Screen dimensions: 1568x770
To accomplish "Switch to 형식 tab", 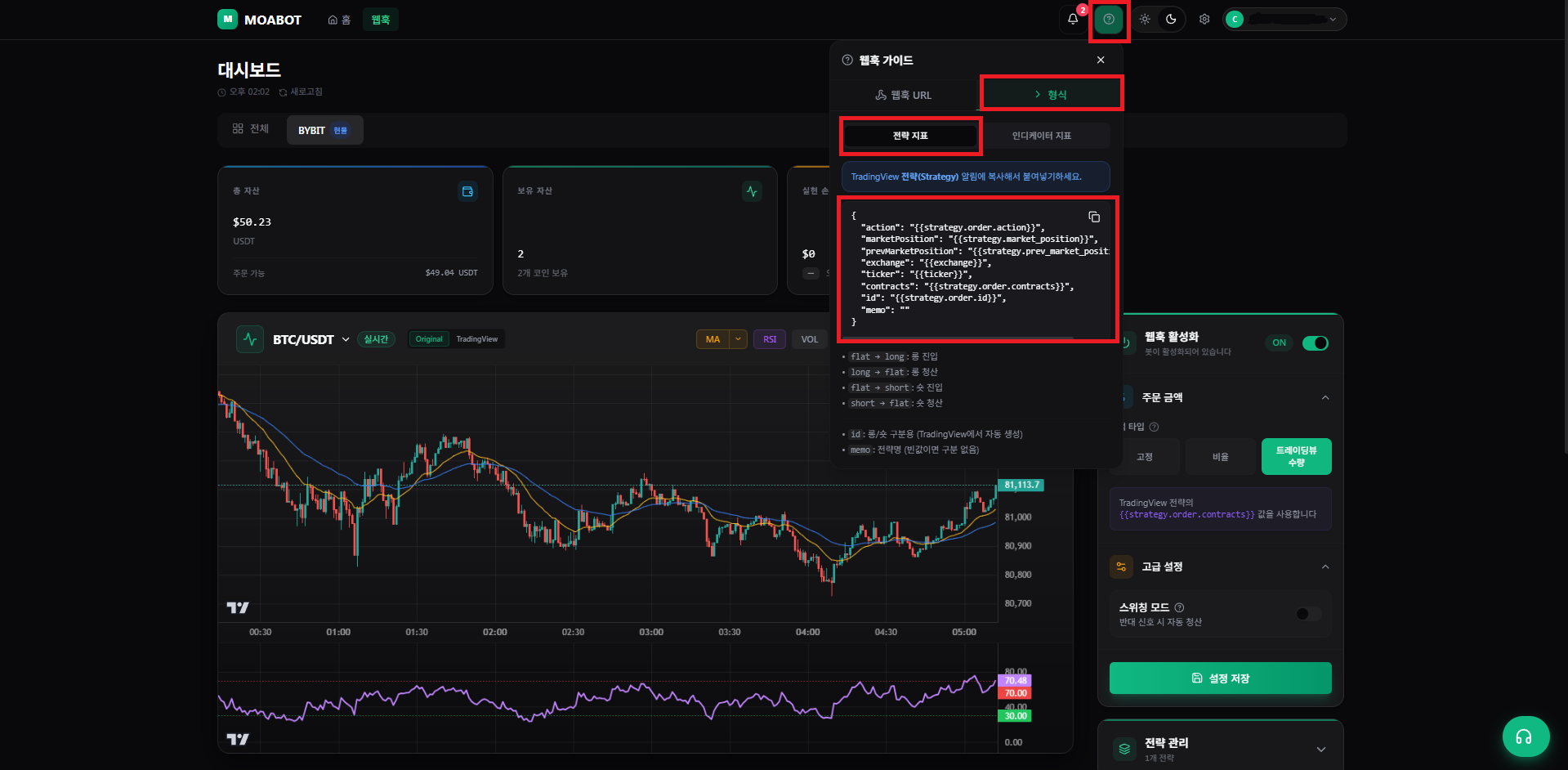I will 1051,95.
